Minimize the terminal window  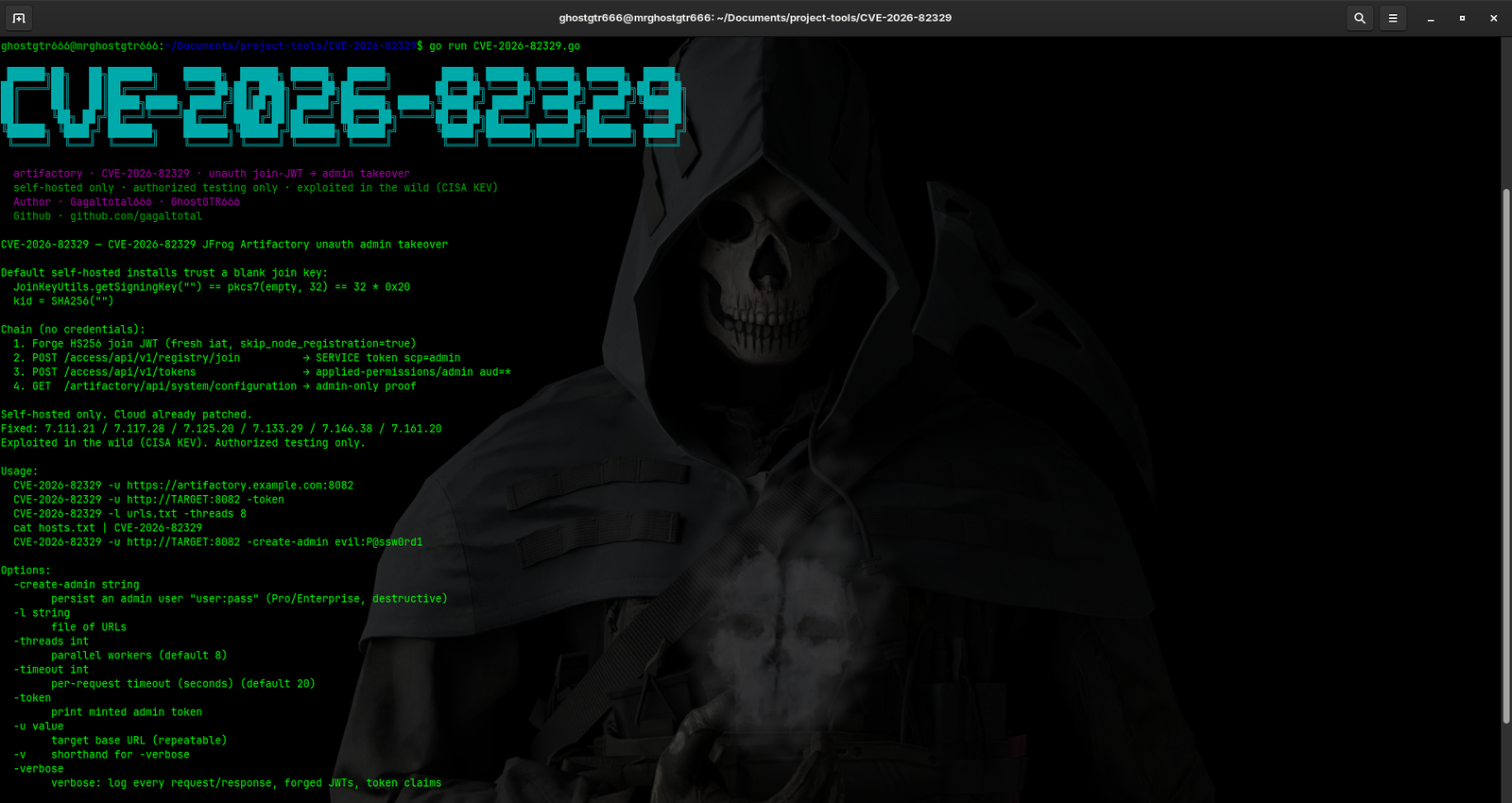(1431, 18)
